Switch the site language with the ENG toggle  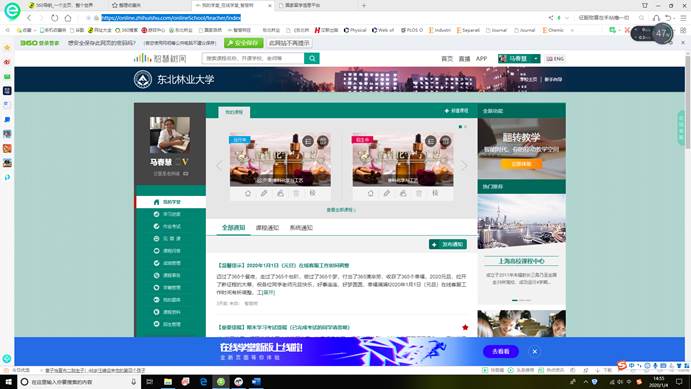[x=555, y=59]
